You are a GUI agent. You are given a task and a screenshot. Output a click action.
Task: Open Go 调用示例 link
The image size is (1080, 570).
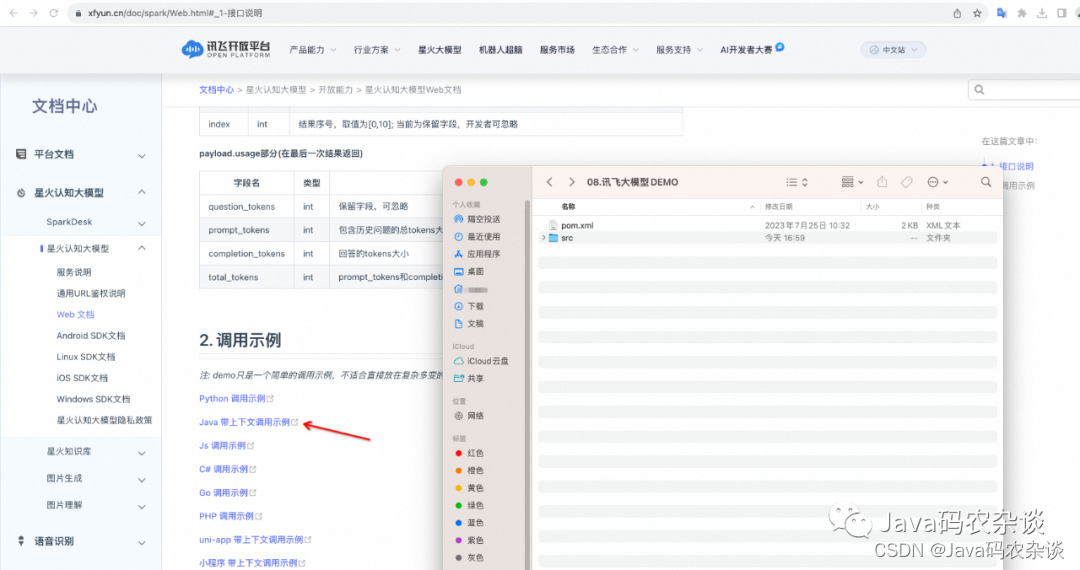point(228,493)
